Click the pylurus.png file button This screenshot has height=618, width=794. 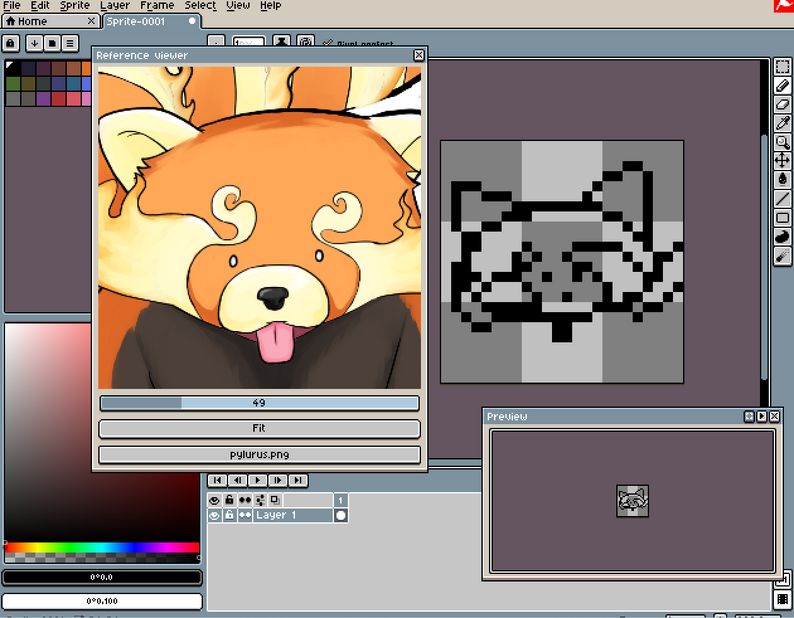[x=259, y=455]
